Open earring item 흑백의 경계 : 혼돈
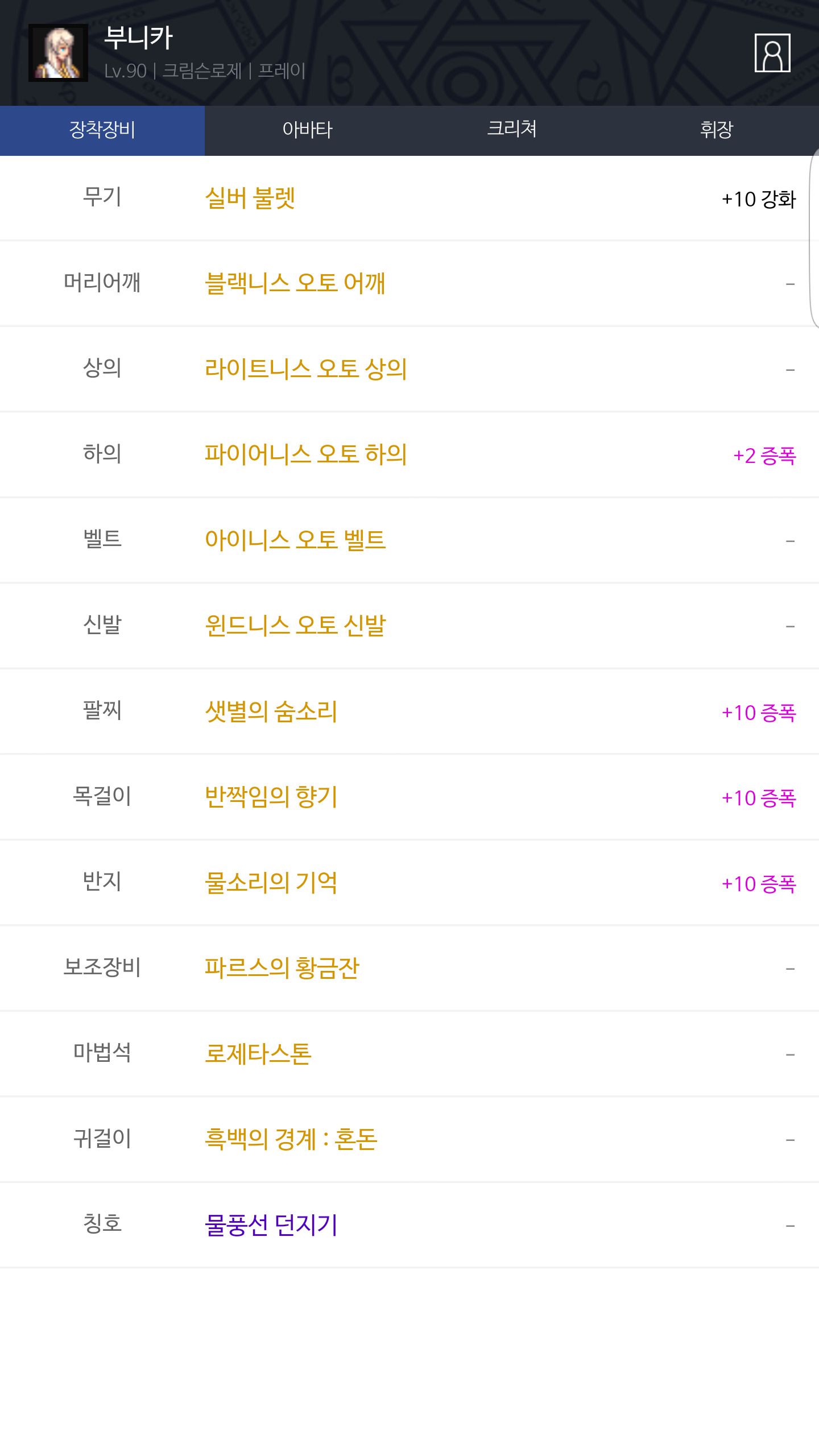Screen dimensions: 819x1456 pyautogui.click(x=291, y=1139)
